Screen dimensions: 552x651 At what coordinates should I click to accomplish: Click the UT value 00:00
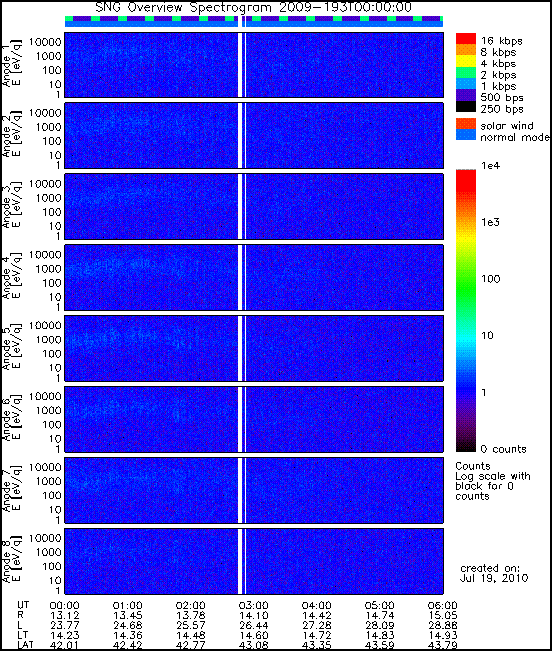coord(64,606)
